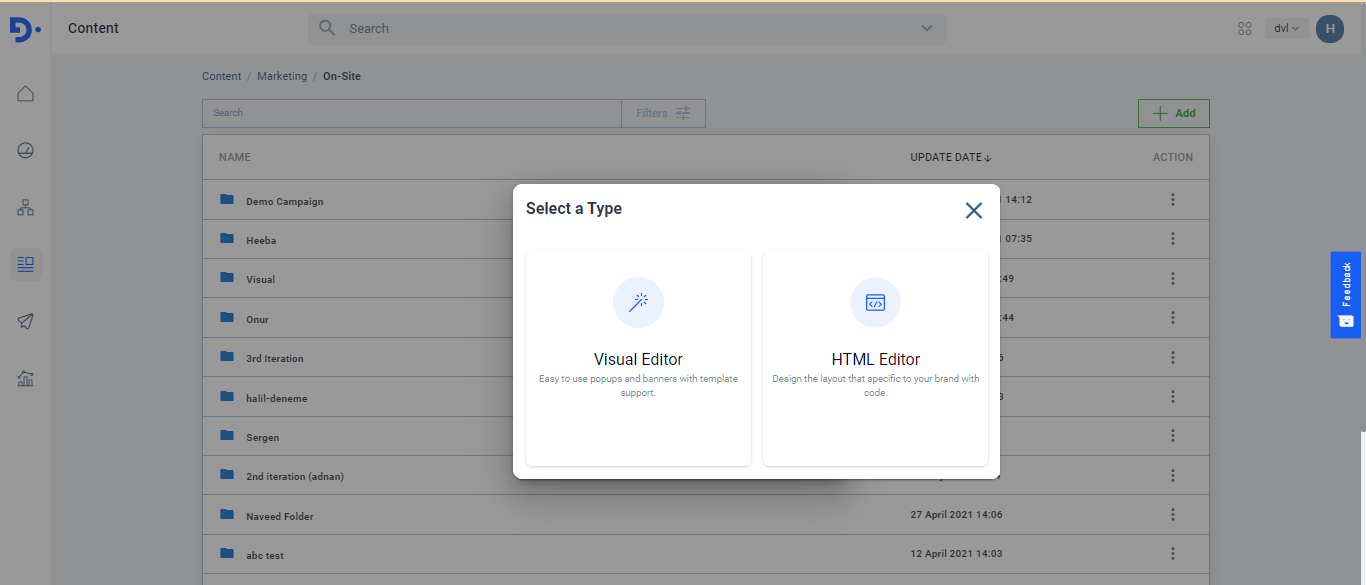Open the analytics chart sidebar icon
This screenshot has height=585, width=1366.
26,378
